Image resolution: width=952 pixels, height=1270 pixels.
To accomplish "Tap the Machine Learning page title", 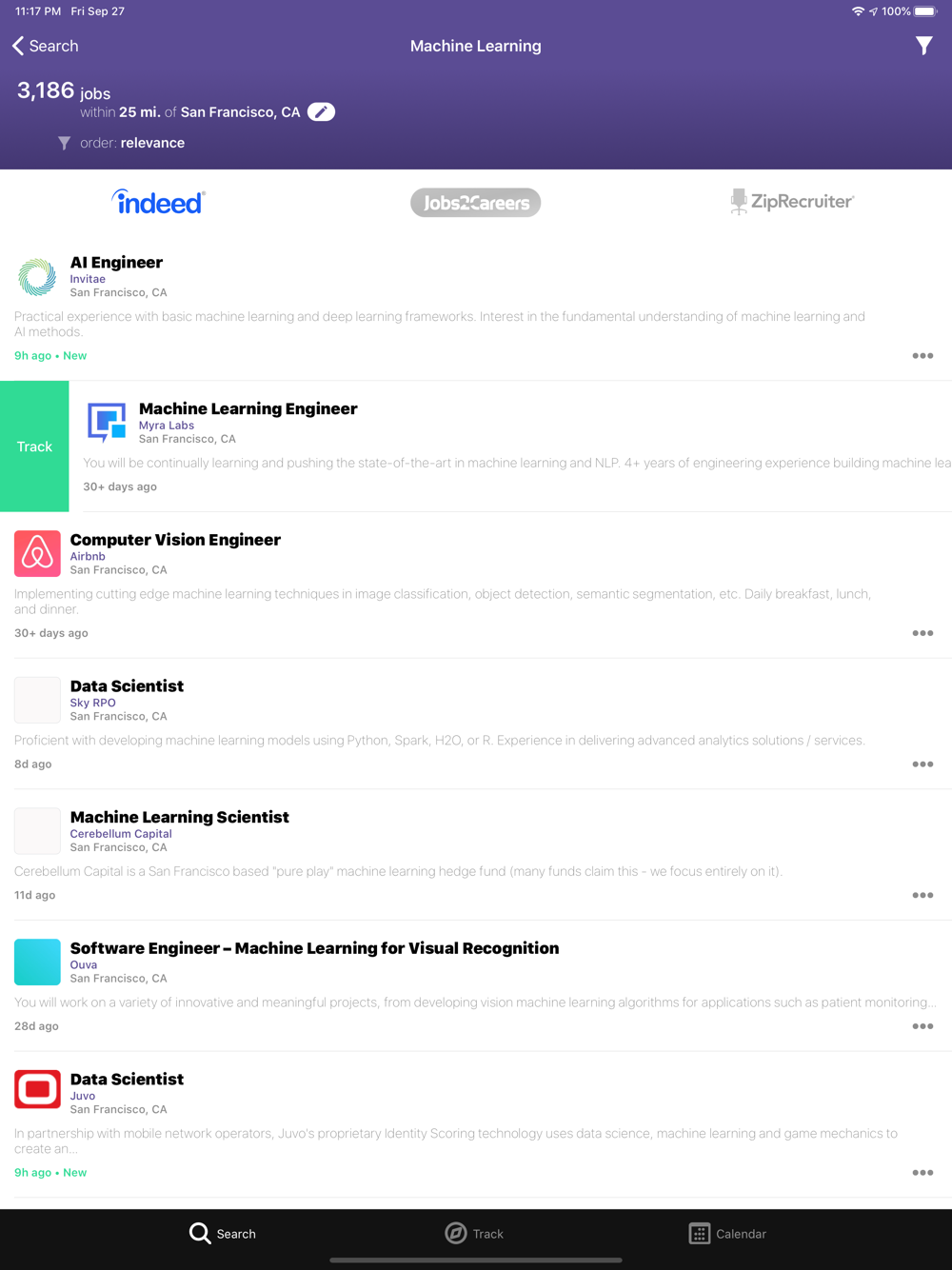I will tap(475, 46).
